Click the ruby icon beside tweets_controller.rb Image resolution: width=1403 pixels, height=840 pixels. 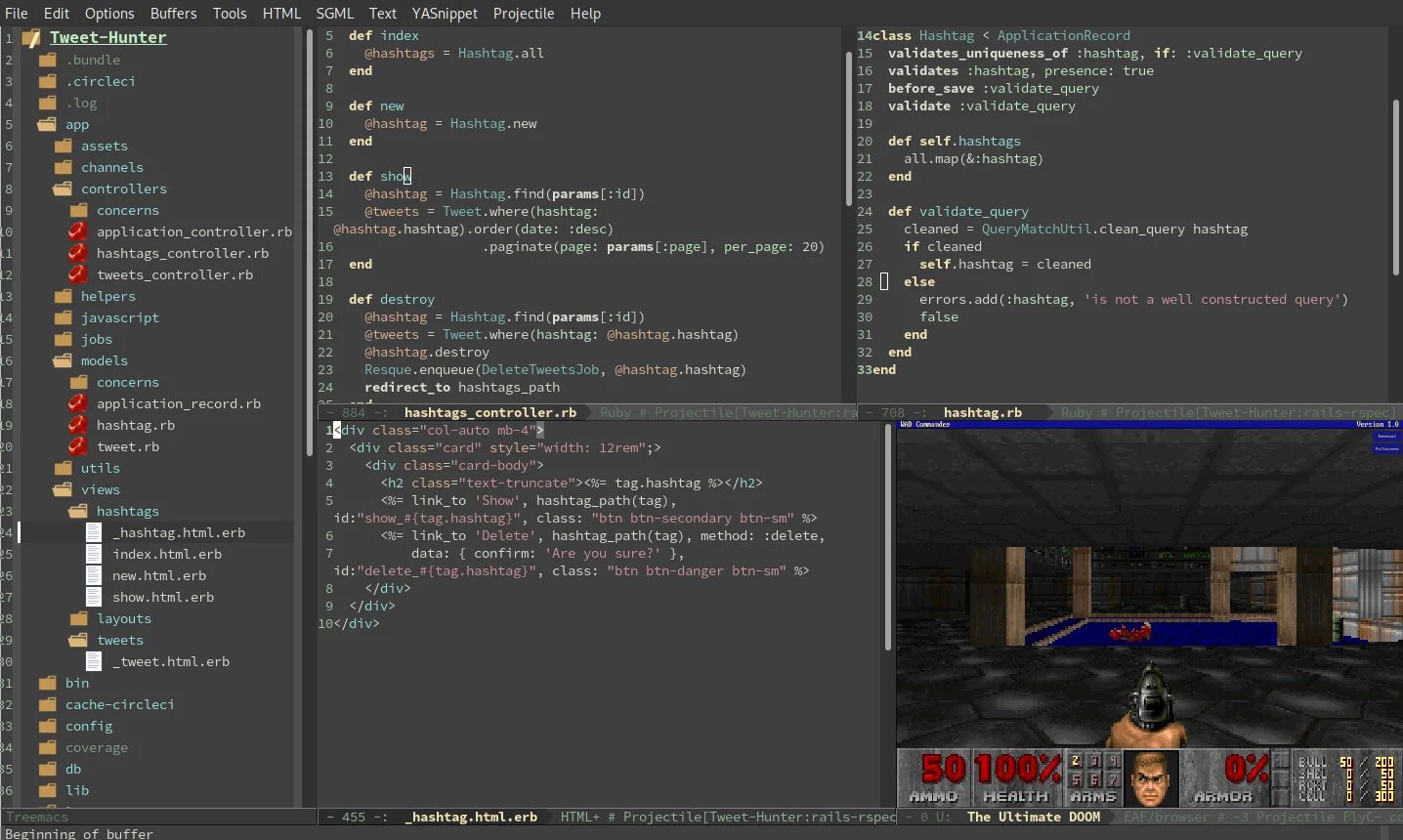(78, 274)
